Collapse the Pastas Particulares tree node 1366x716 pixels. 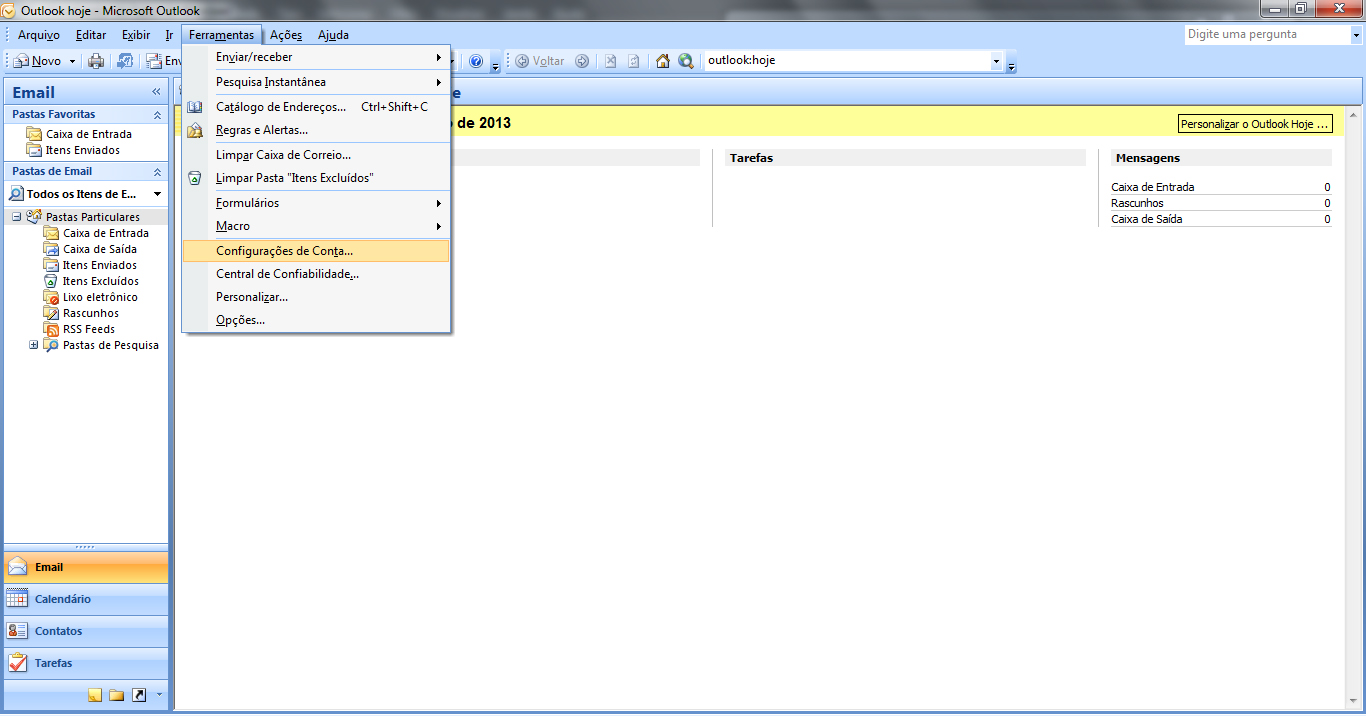click(x=17, y=217)
